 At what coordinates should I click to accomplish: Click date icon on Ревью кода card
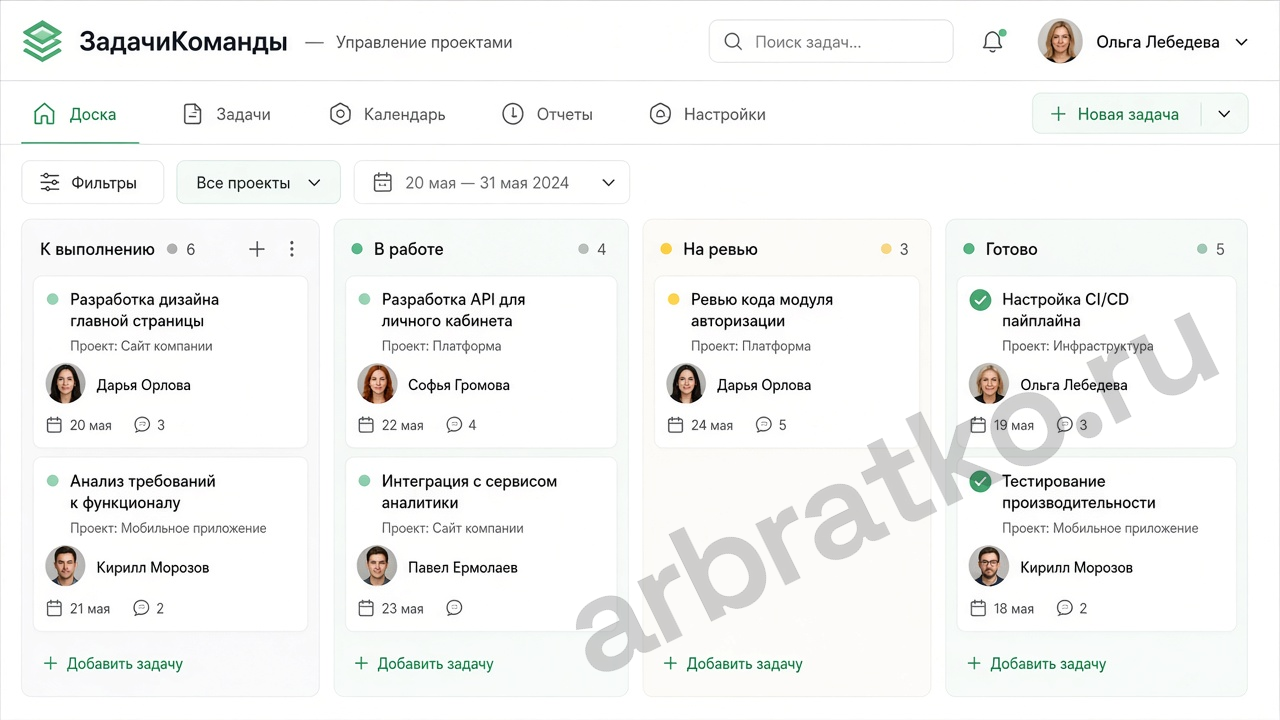676,425
